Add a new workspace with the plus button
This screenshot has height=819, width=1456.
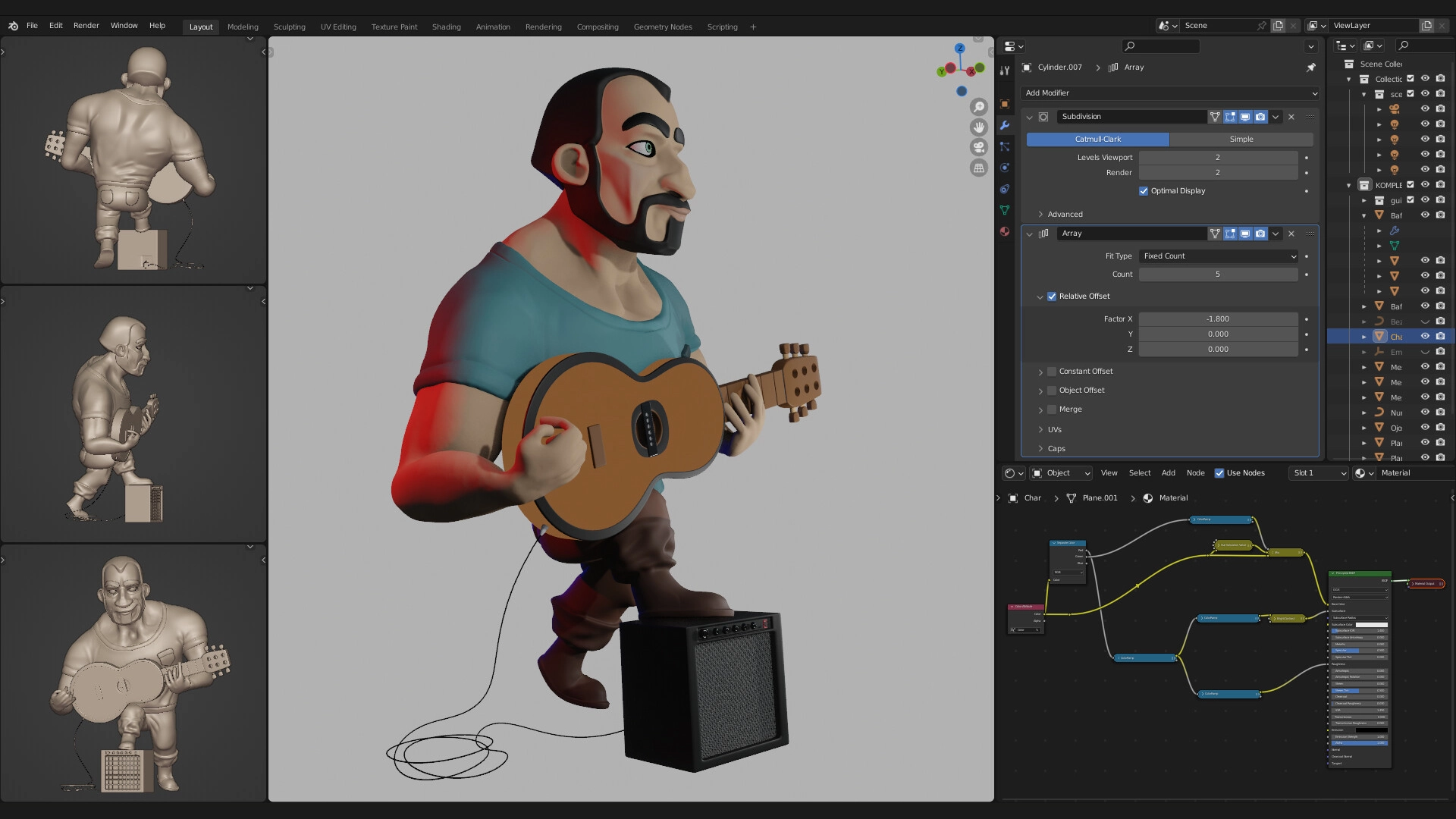753,27
